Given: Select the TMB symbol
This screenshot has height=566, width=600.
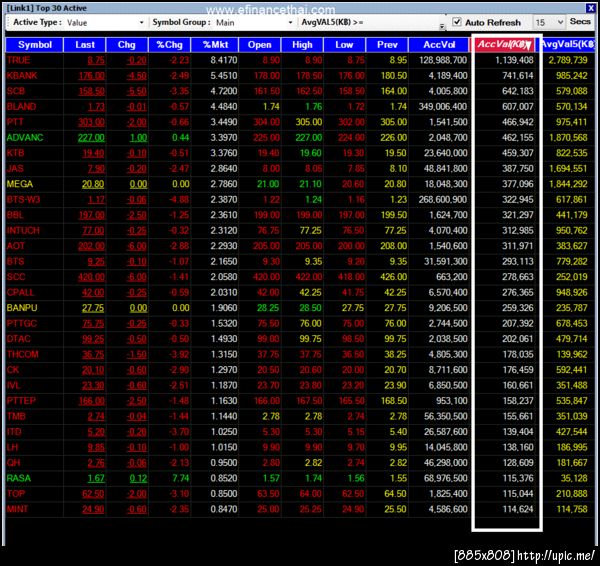Looking at the screenshot, I should pyautogui.click(x=16, y=416).
